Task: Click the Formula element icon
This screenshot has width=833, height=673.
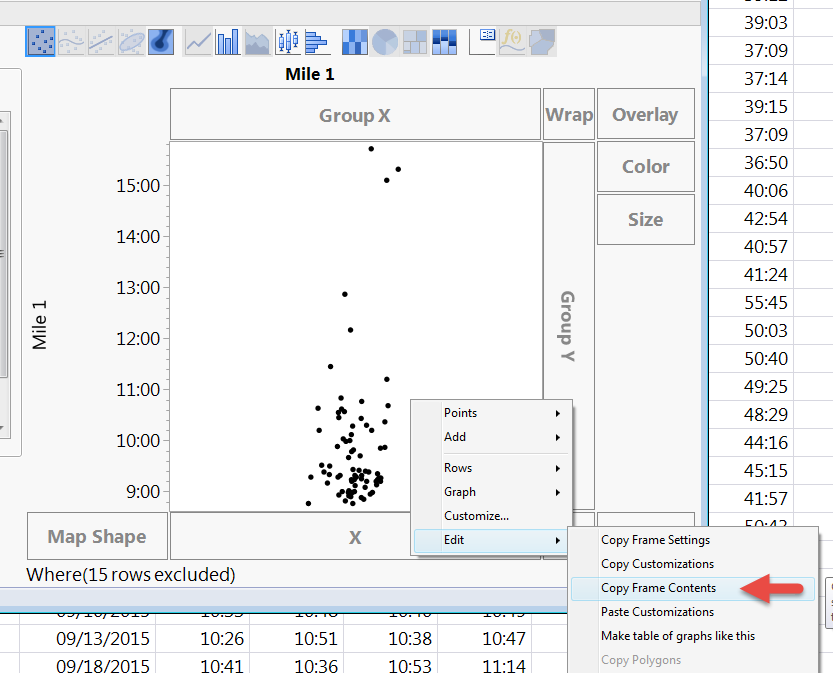Action: pos(511,41)
